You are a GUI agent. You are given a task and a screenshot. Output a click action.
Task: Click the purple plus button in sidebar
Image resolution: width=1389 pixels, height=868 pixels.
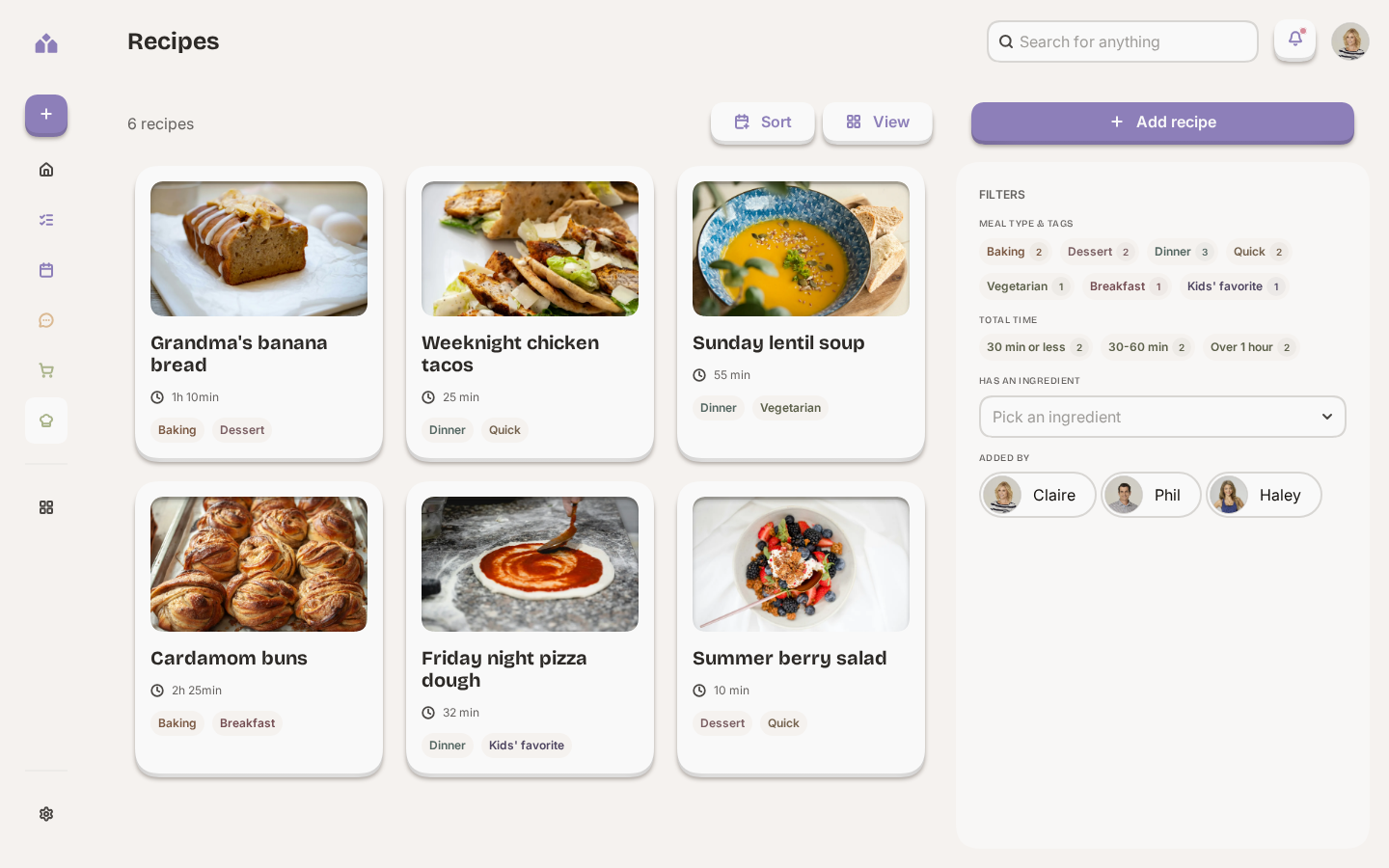[x=46, y=115]
